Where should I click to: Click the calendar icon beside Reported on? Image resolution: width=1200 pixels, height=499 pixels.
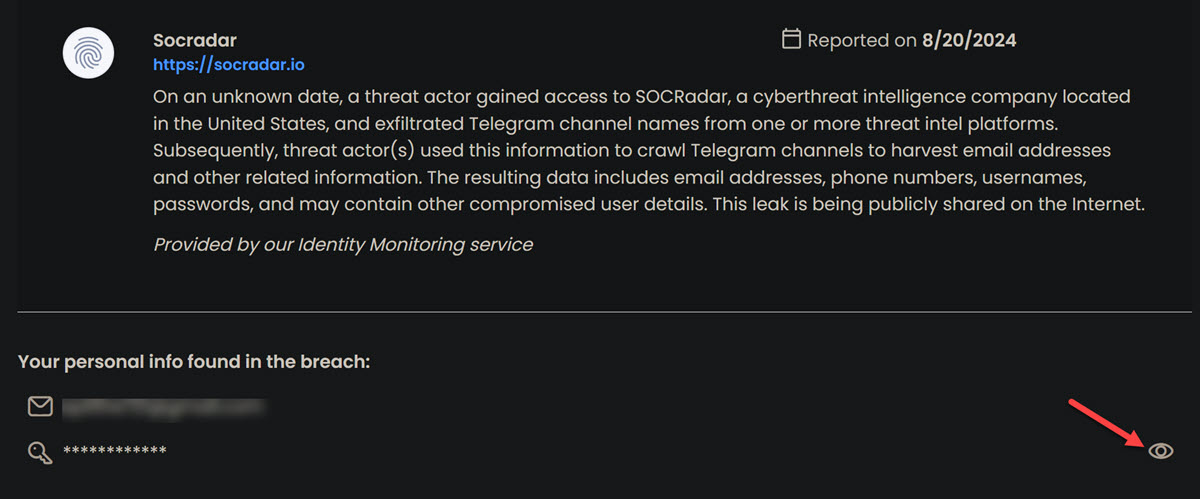791,40
